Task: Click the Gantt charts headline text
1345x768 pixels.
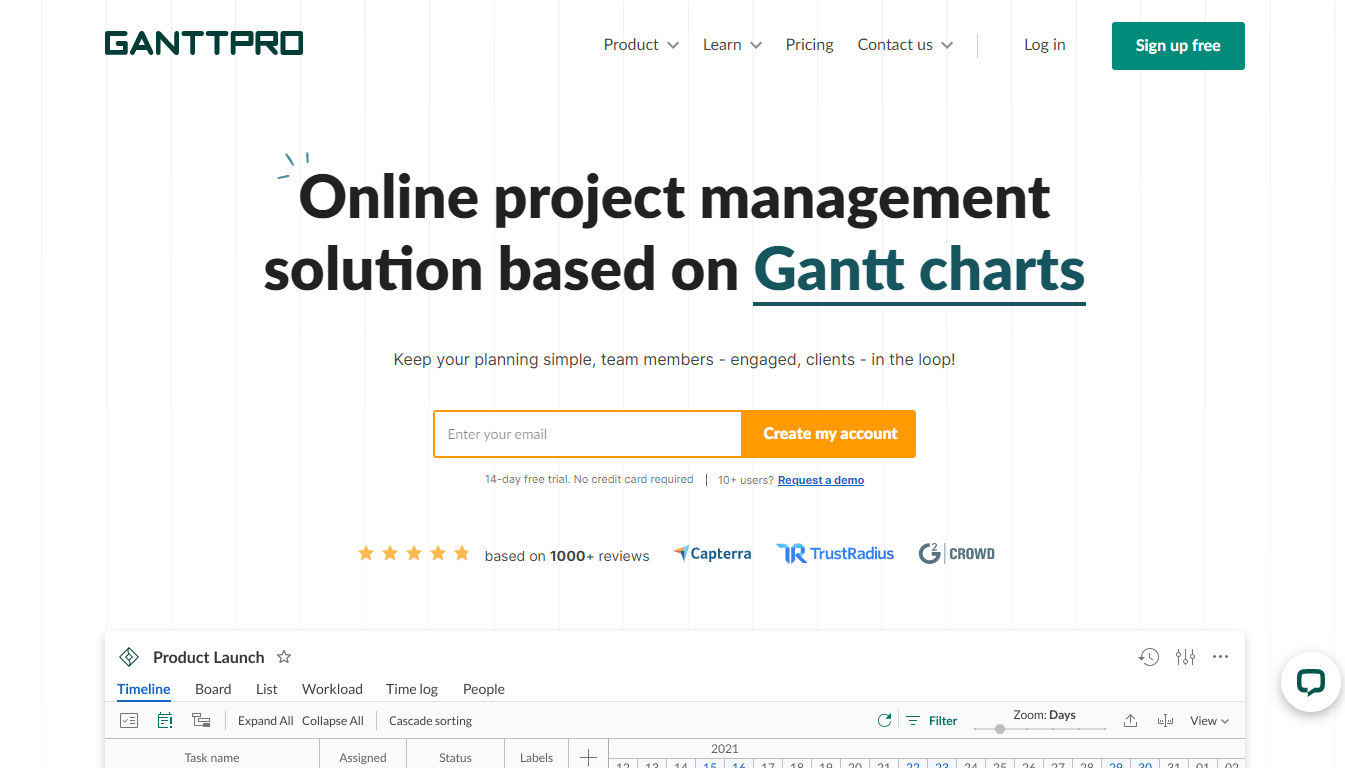Action: point(919,271)
